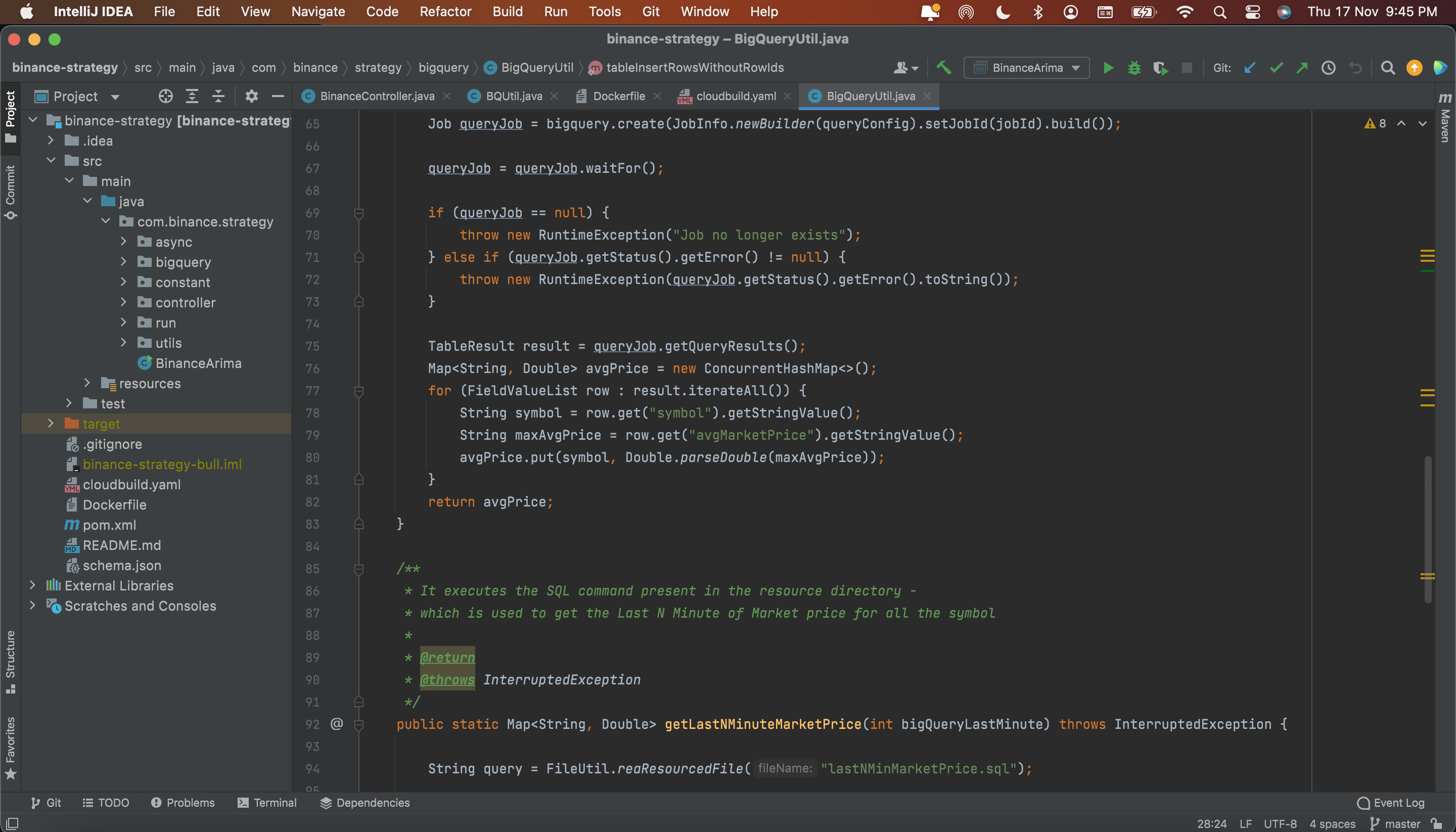This screenshot has width=1456, height=832.
Task: Open the Refactor menu
Action: click(x=445, y=12)
